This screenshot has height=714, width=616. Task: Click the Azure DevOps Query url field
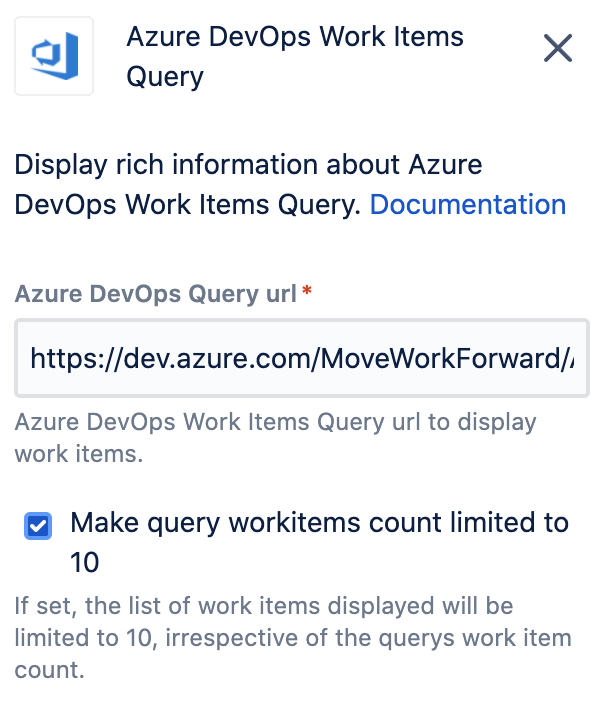301,358
